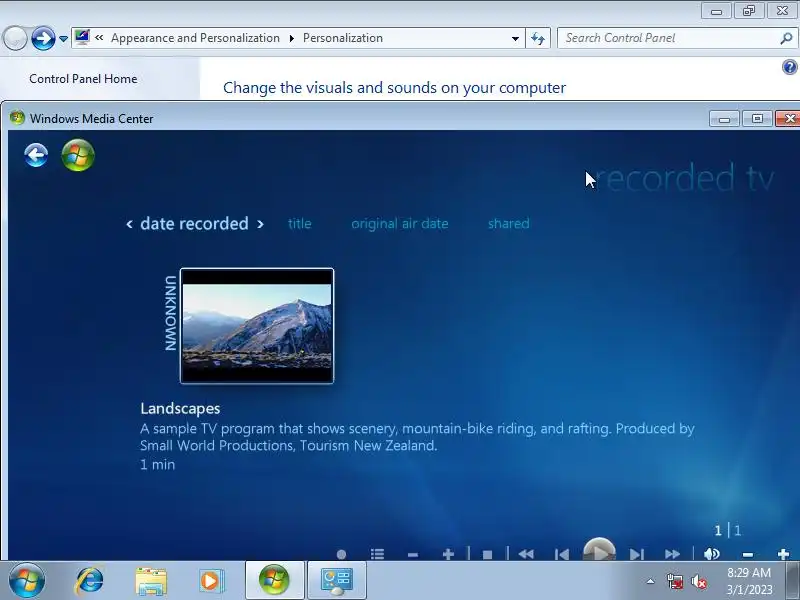
Task: Close the Windows Media Center window
Action: 789,119
